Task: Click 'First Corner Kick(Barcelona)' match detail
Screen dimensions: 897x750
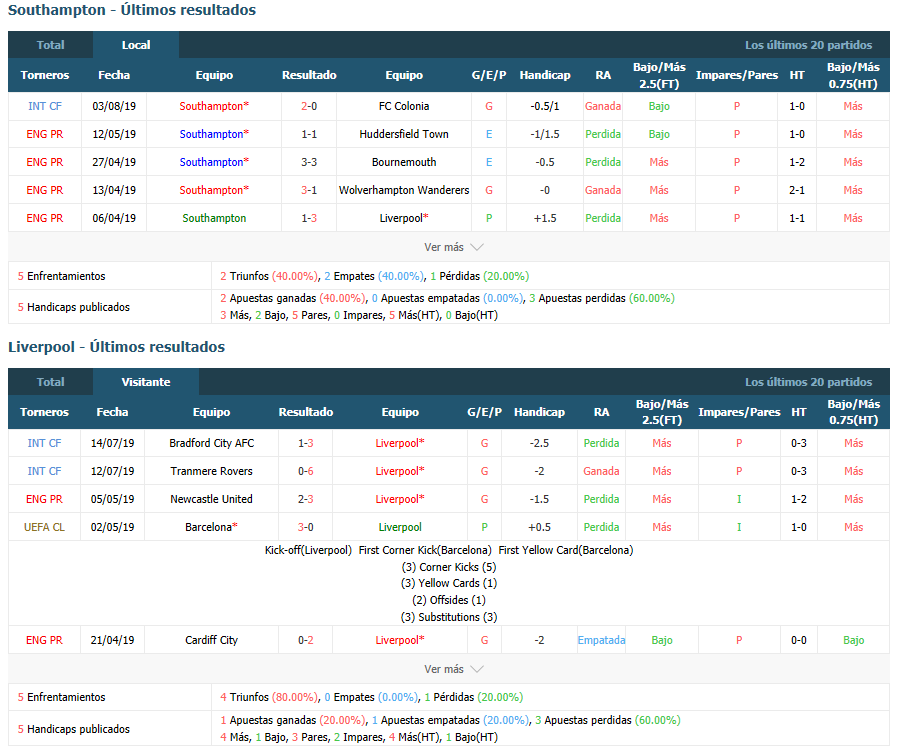Action: (x=425, y=550)
